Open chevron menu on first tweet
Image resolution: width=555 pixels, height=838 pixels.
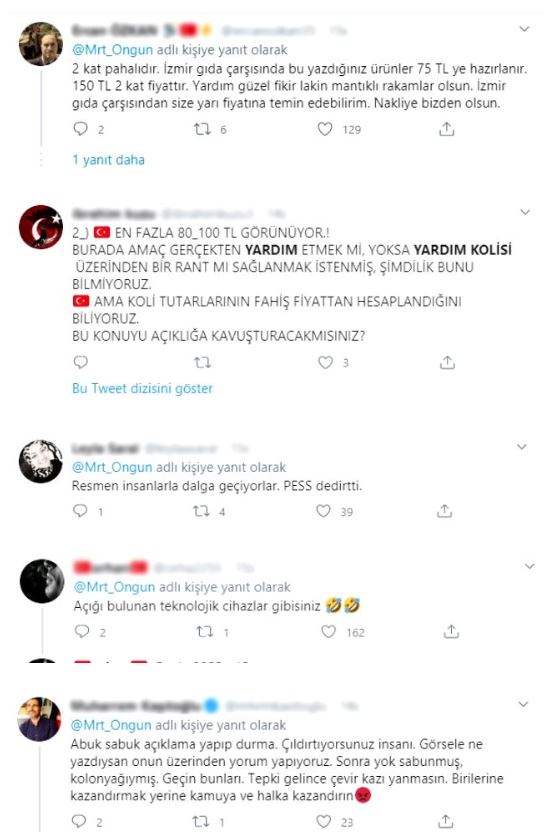coord(524,29)
